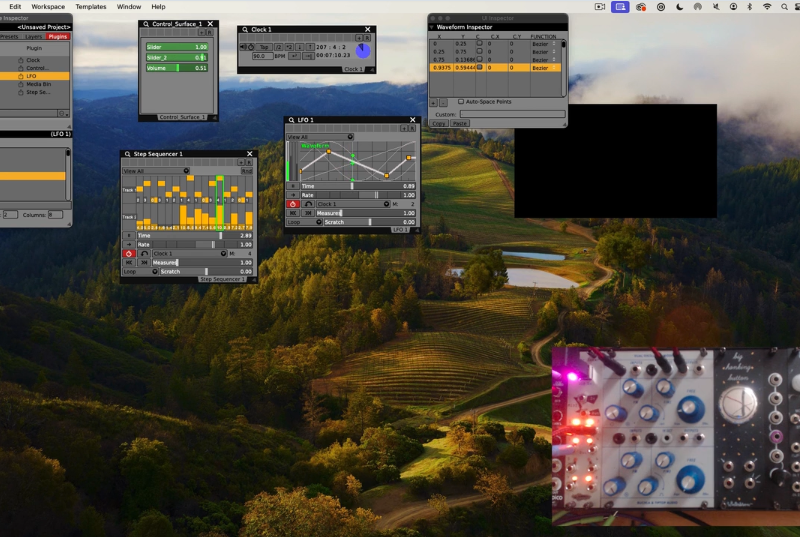Switch to the Layers tab

click(x=34, y=36)
